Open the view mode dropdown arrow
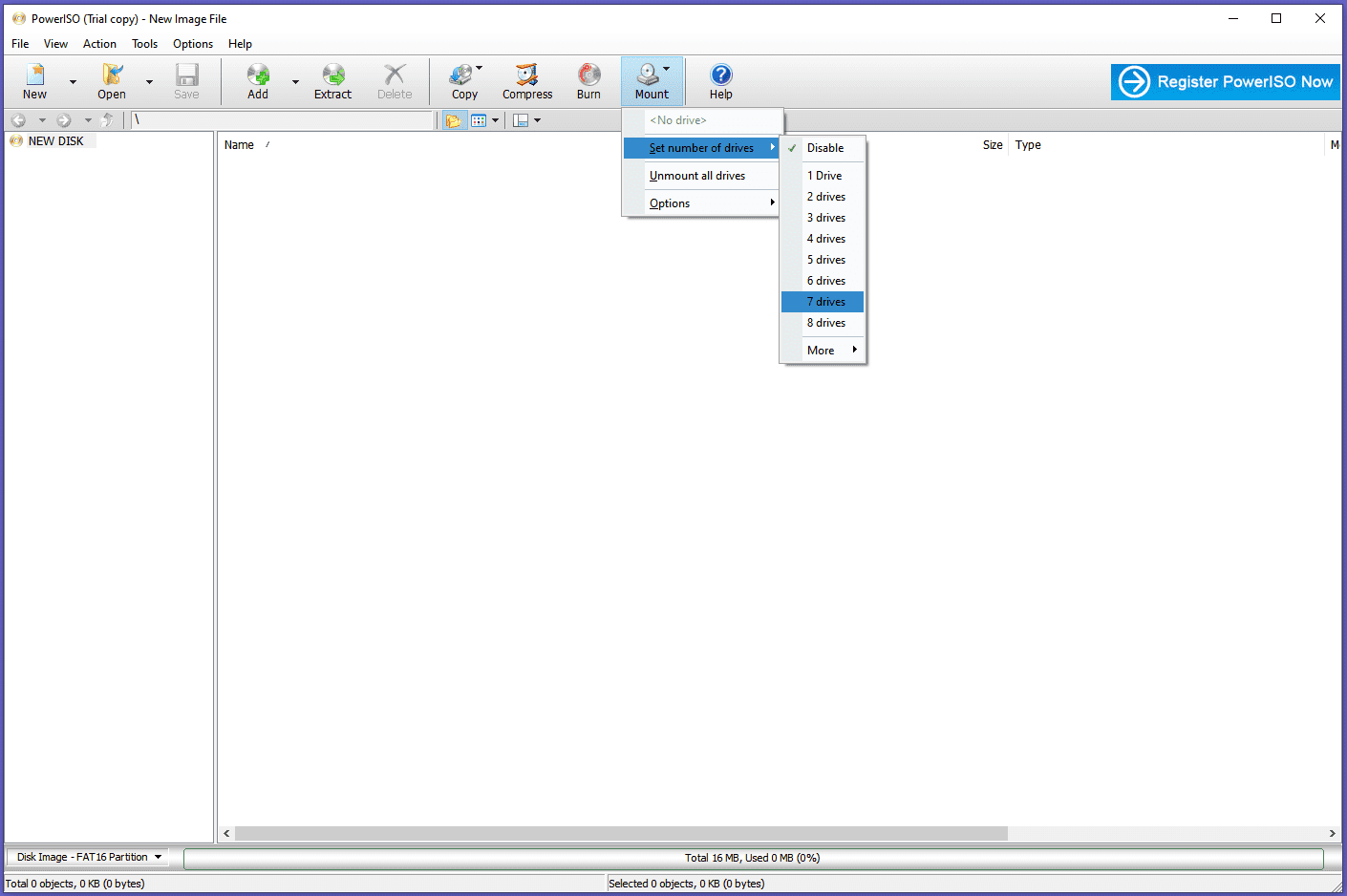The height and width of the screenshot is (896, 1347). click(x=495, y=120)
